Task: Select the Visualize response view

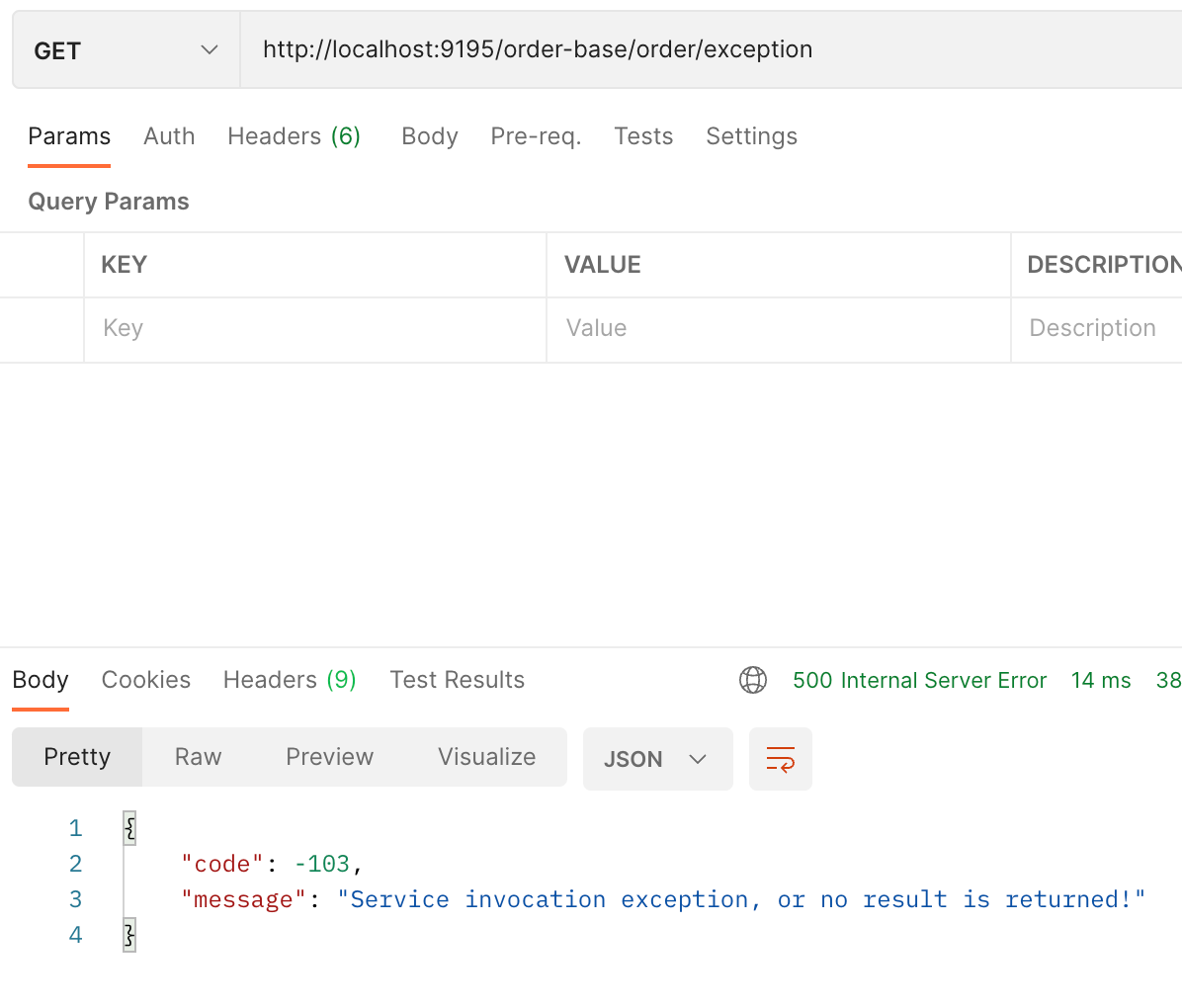Action: pos(487,757)
